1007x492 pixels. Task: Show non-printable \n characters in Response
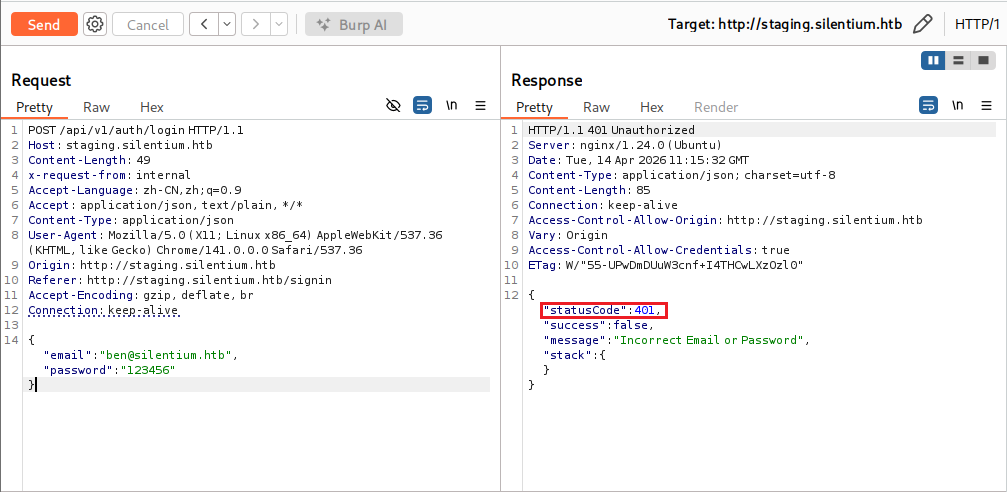tap(958, 105)
